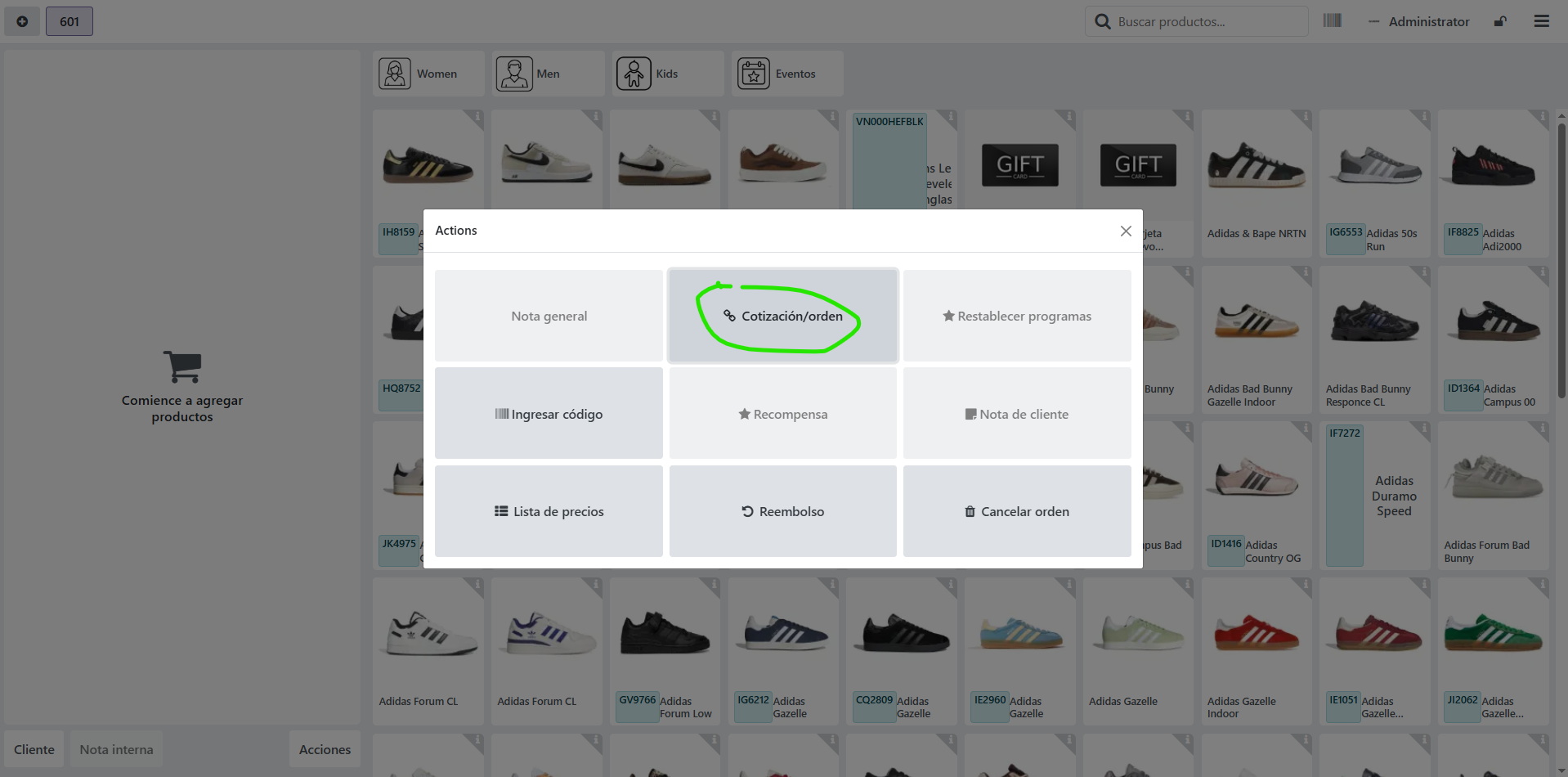Click the Cliente button

[34, 749]
